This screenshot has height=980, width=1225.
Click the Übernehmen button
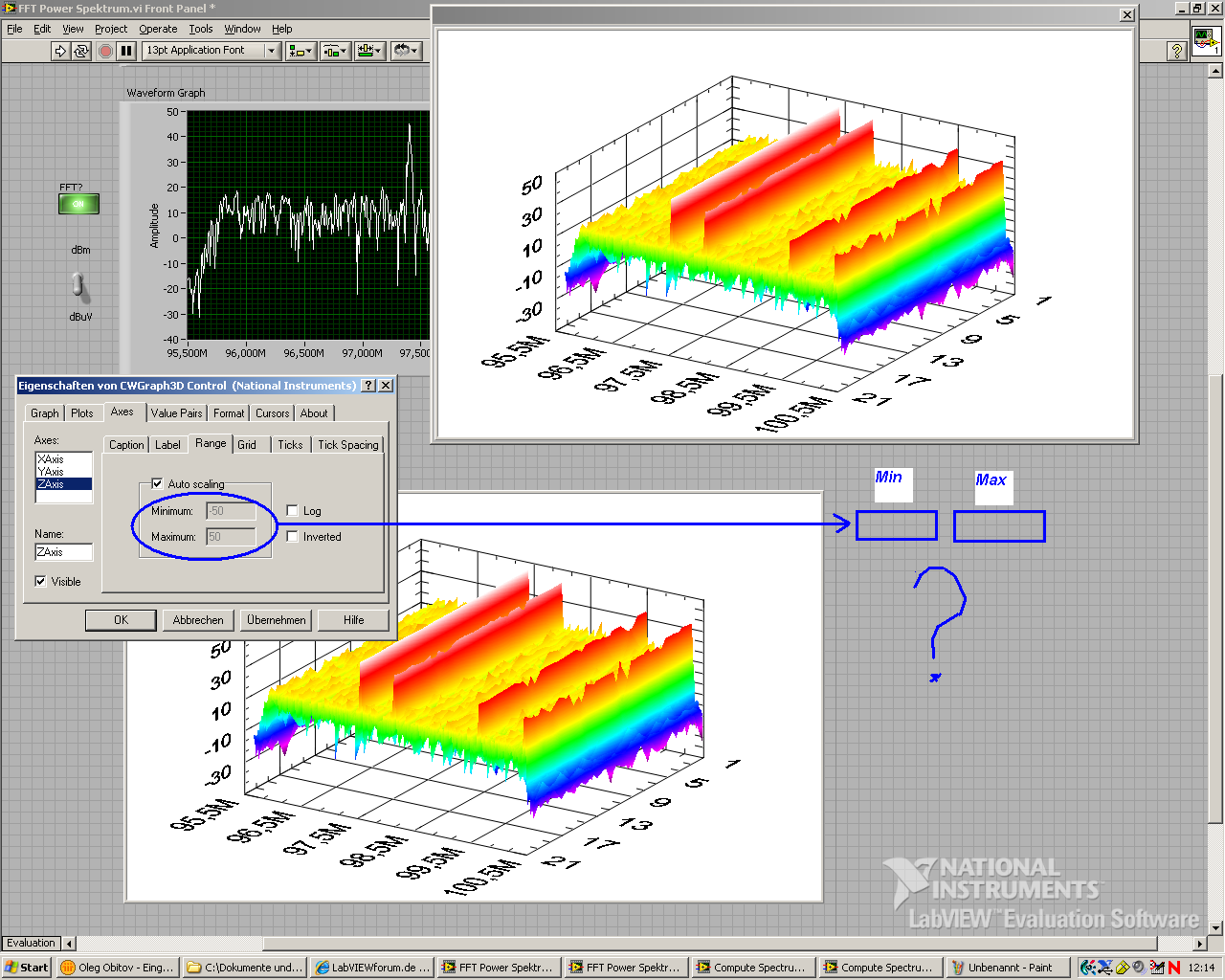click(277, 620)
